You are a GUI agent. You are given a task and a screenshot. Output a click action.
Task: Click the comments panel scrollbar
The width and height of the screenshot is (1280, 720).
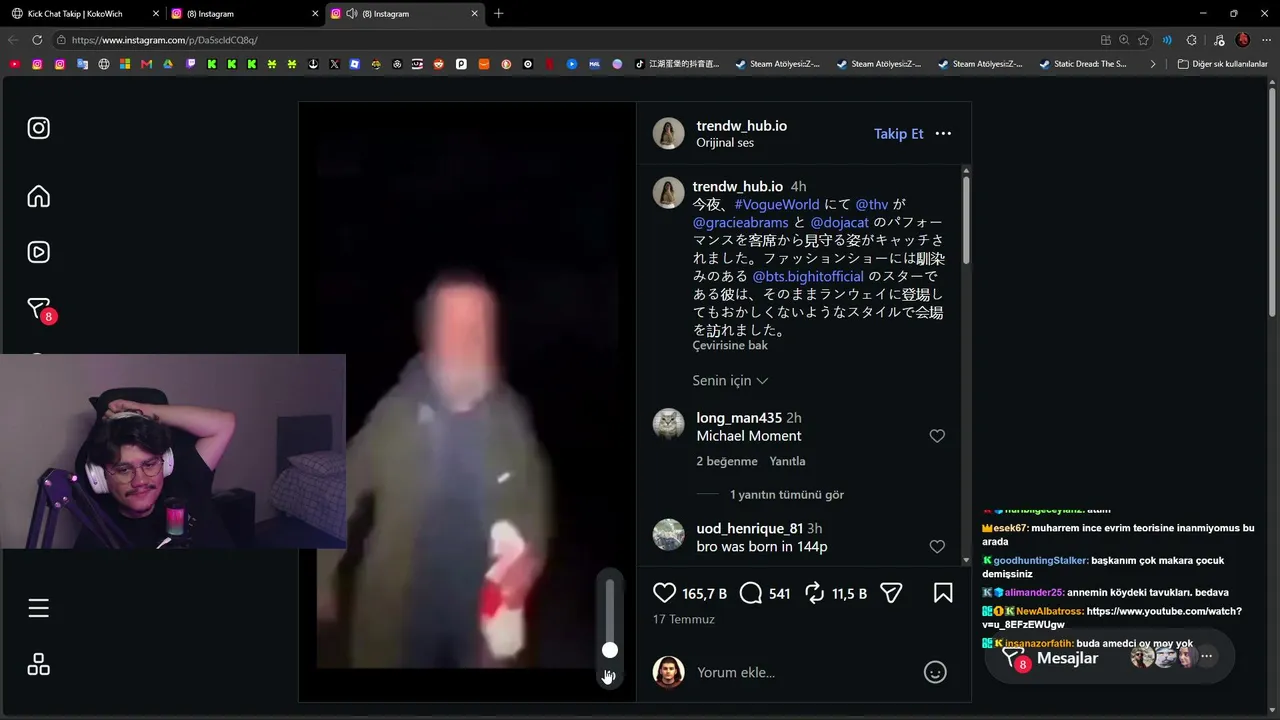966,220
